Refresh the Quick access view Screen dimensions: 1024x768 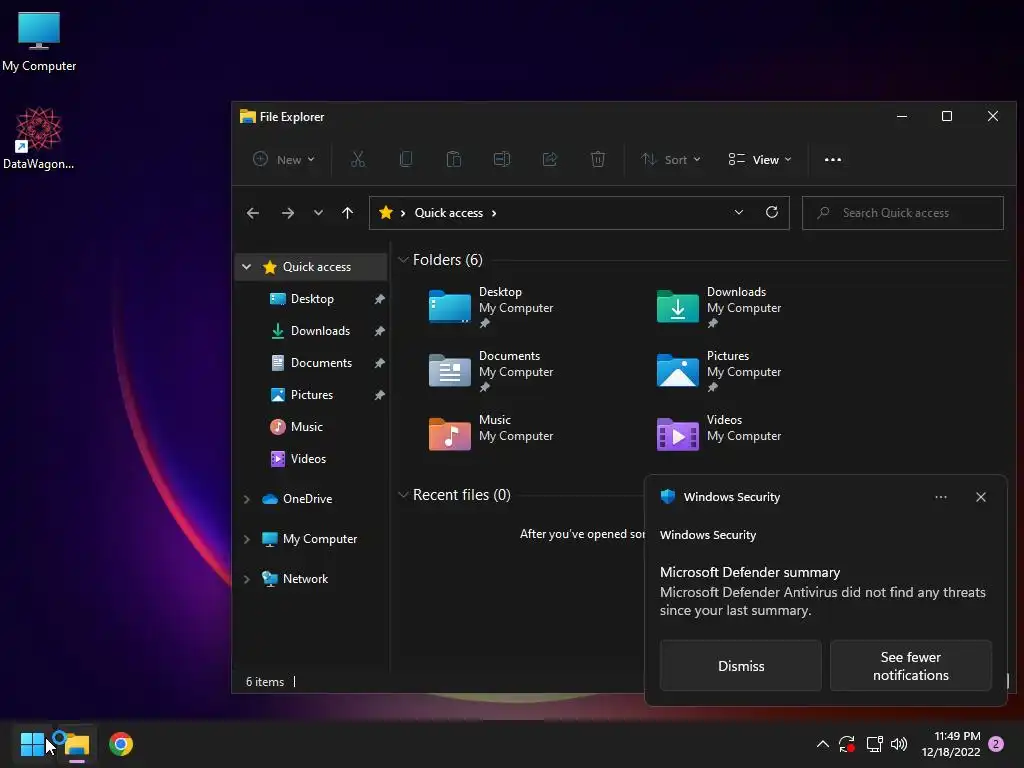(772, 212)
